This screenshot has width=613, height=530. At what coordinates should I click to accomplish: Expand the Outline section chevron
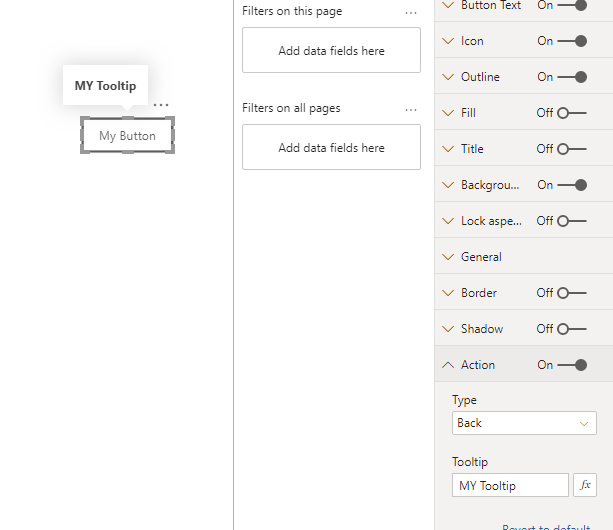click(448, 77)
